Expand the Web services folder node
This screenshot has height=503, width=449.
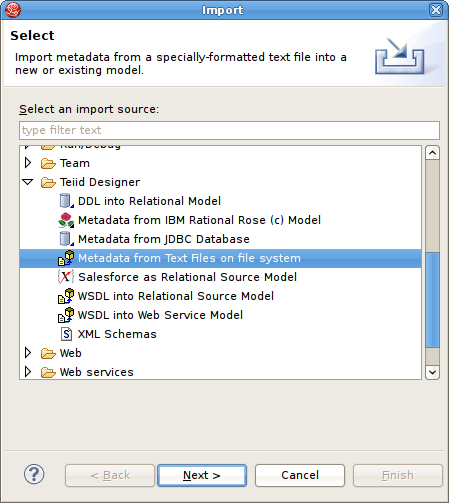tap(28, 372)
